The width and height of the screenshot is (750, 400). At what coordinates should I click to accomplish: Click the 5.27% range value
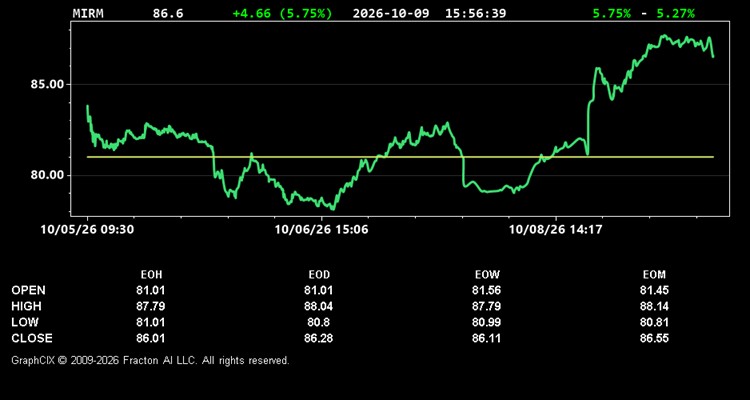[x=675, y=13]
